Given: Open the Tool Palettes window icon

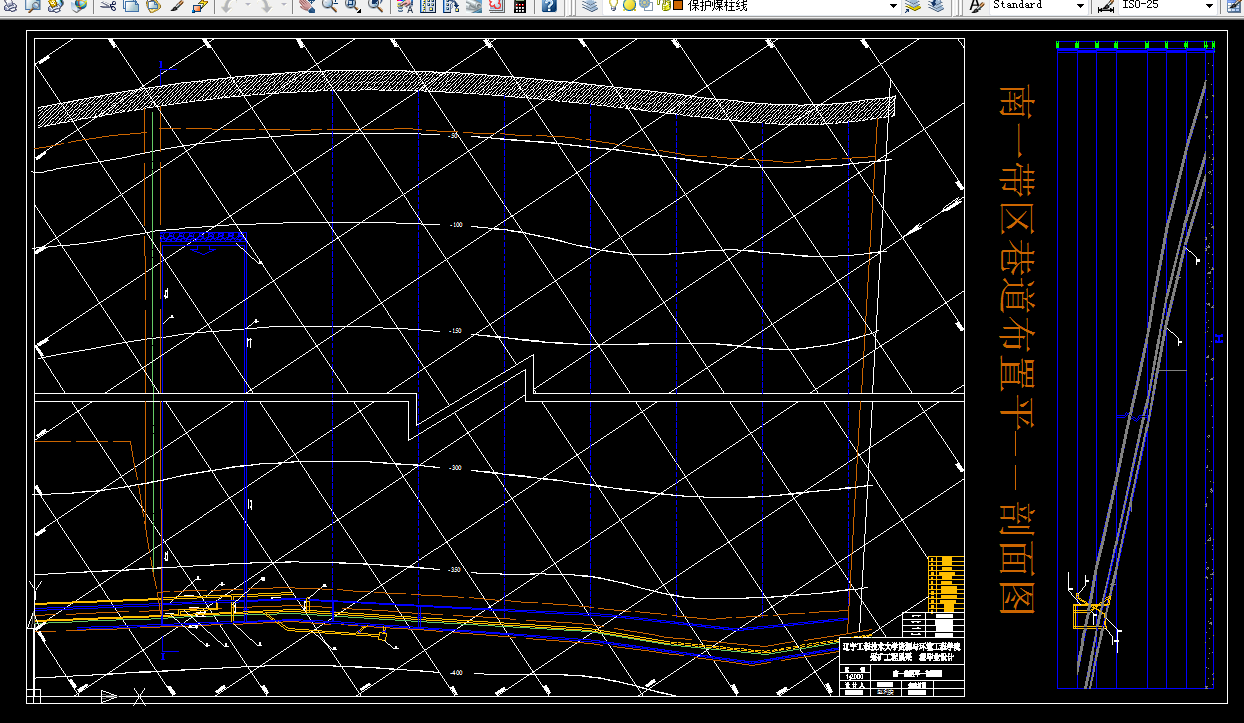Looking at the screenshot, I should click(x=451, y=5).
